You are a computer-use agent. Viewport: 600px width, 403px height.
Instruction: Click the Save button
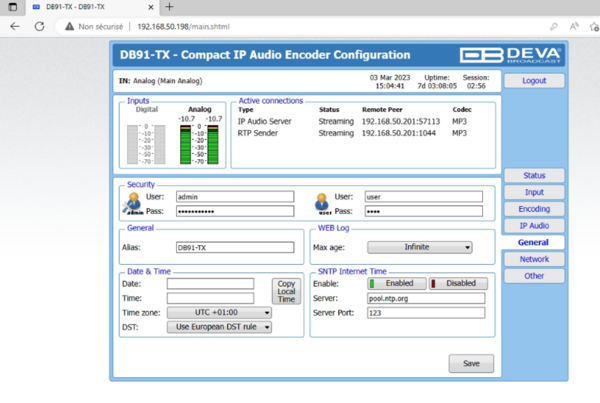point(471,364)
